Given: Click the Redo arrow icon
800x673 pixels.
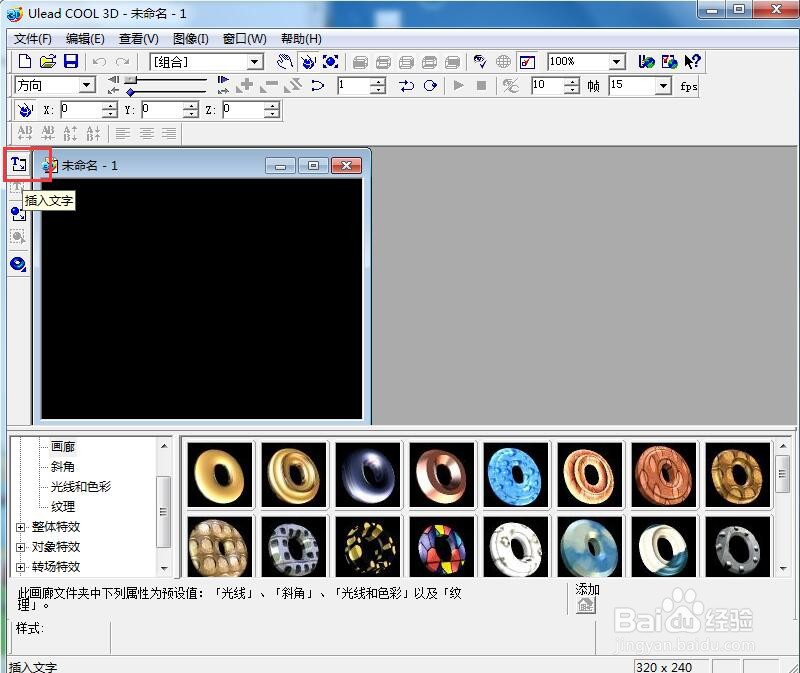Looking at the screenshot, I should click(122, 62).
